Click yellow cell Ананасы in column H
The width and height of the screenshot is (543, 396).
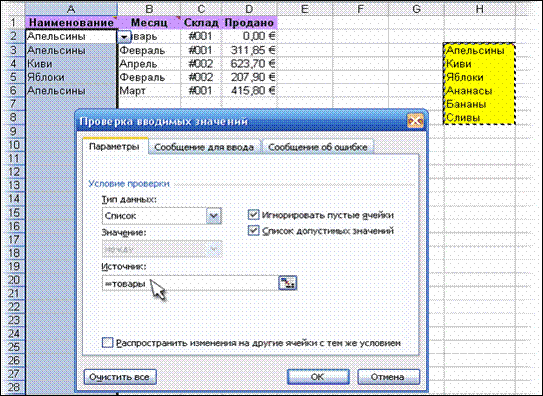point(480,91)
